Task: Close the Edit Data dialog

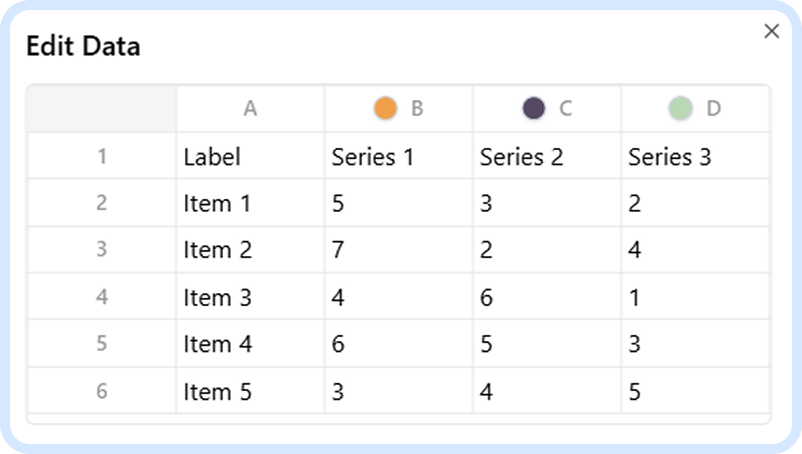Action: (x=771, y=32)
